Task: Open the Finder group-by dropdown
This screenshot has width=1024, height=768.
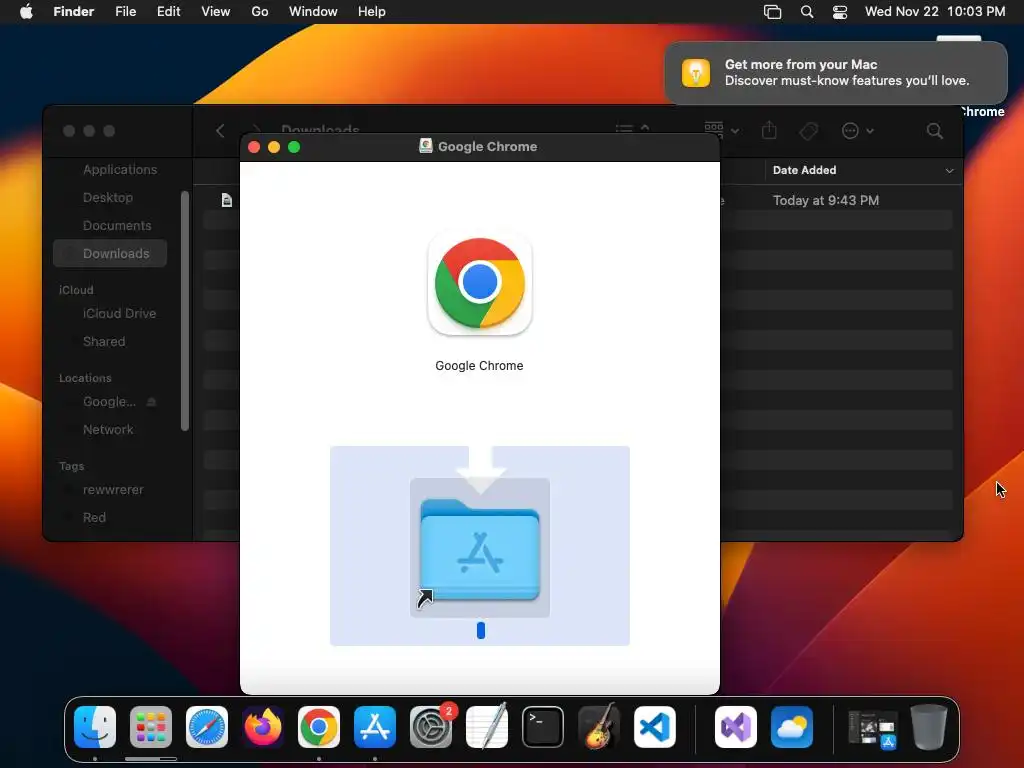Action: click(722, 129)
